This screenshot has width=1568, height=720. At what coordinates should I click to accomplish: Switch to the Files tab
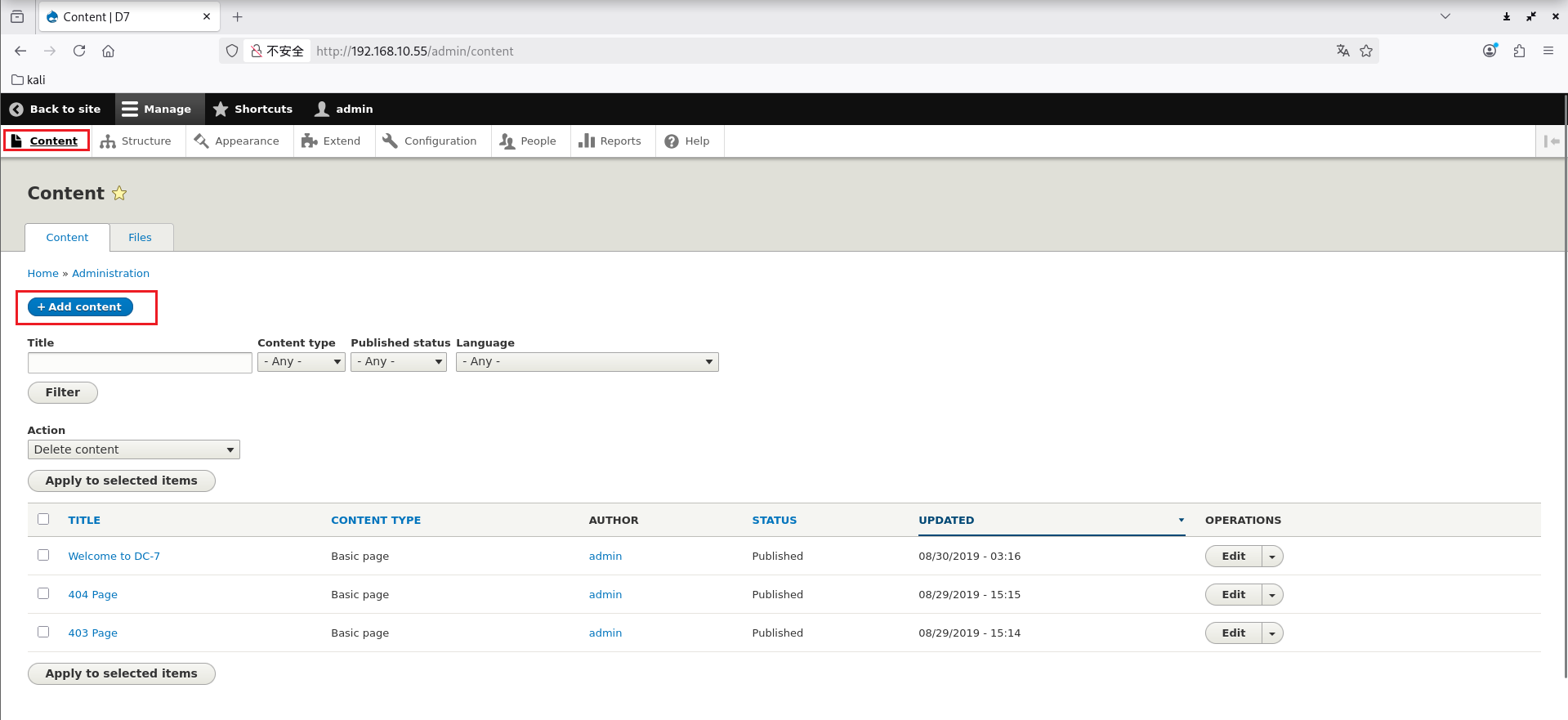[140, 238]
